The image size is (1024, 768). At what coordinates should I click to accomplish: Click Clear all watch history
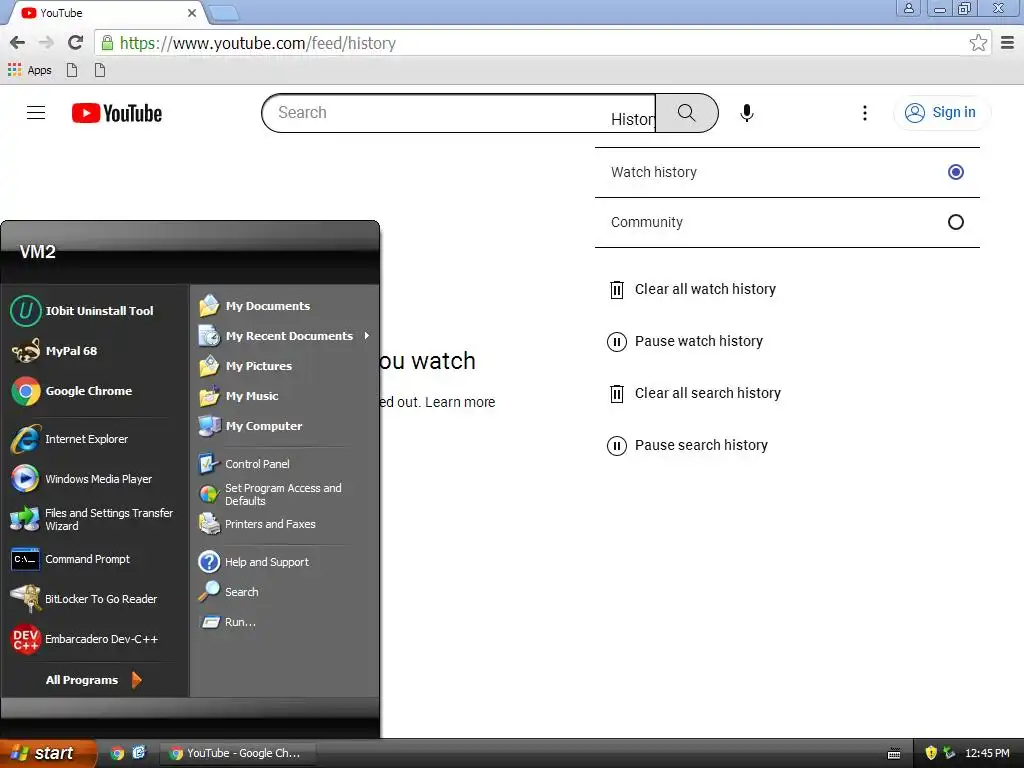[692, 289]
